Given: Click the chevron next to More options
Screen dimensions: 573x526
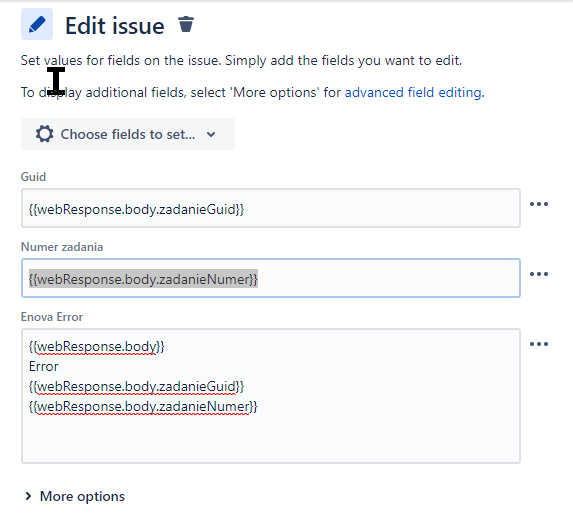Looking at the screenshot, I should pos(28,496).
